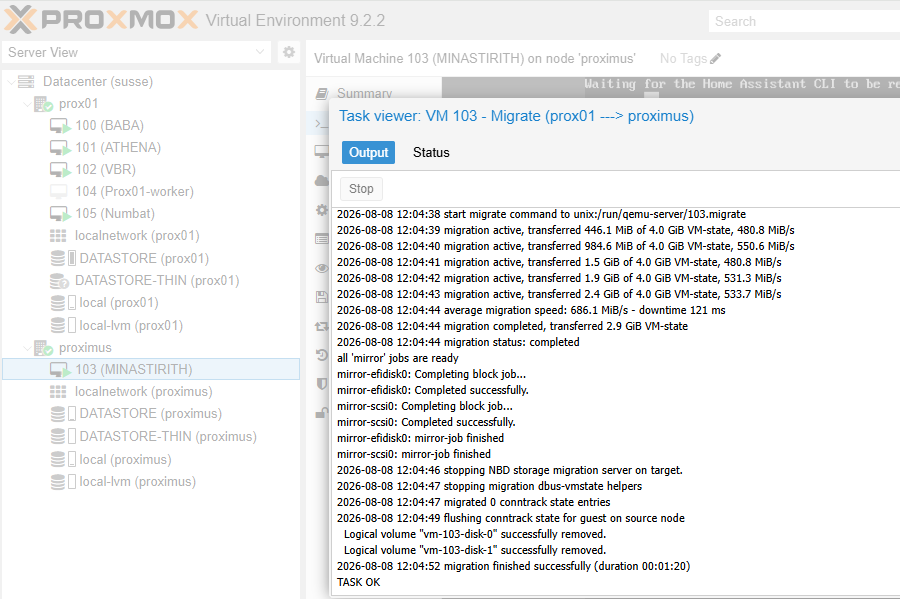This screenshot has width=900, height=599.
Task: Click 'Virtual Environment 9.2.2' version text
Action: [296, 21]
